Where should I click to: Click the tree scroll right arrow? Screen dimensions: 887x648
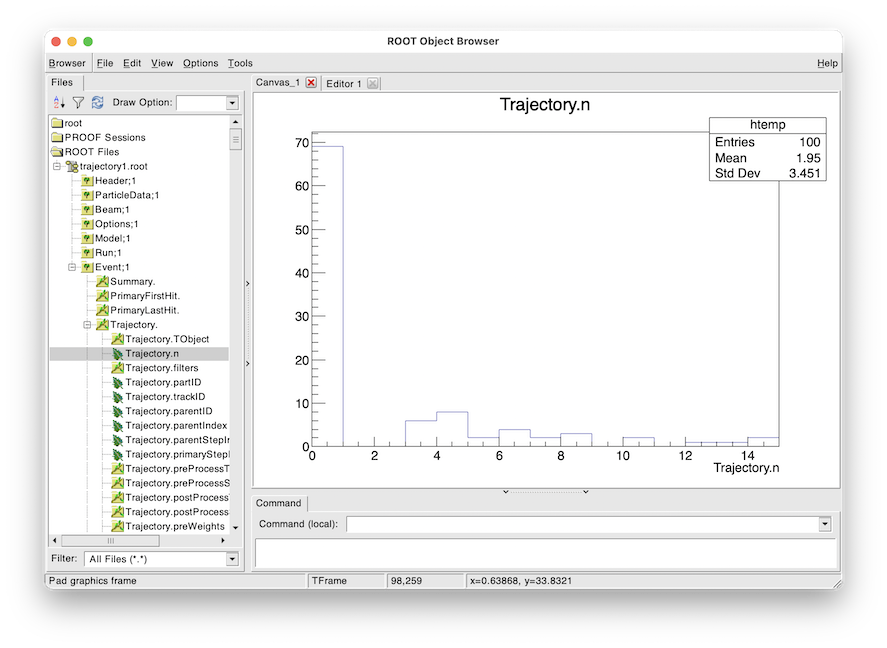[223, 541]
